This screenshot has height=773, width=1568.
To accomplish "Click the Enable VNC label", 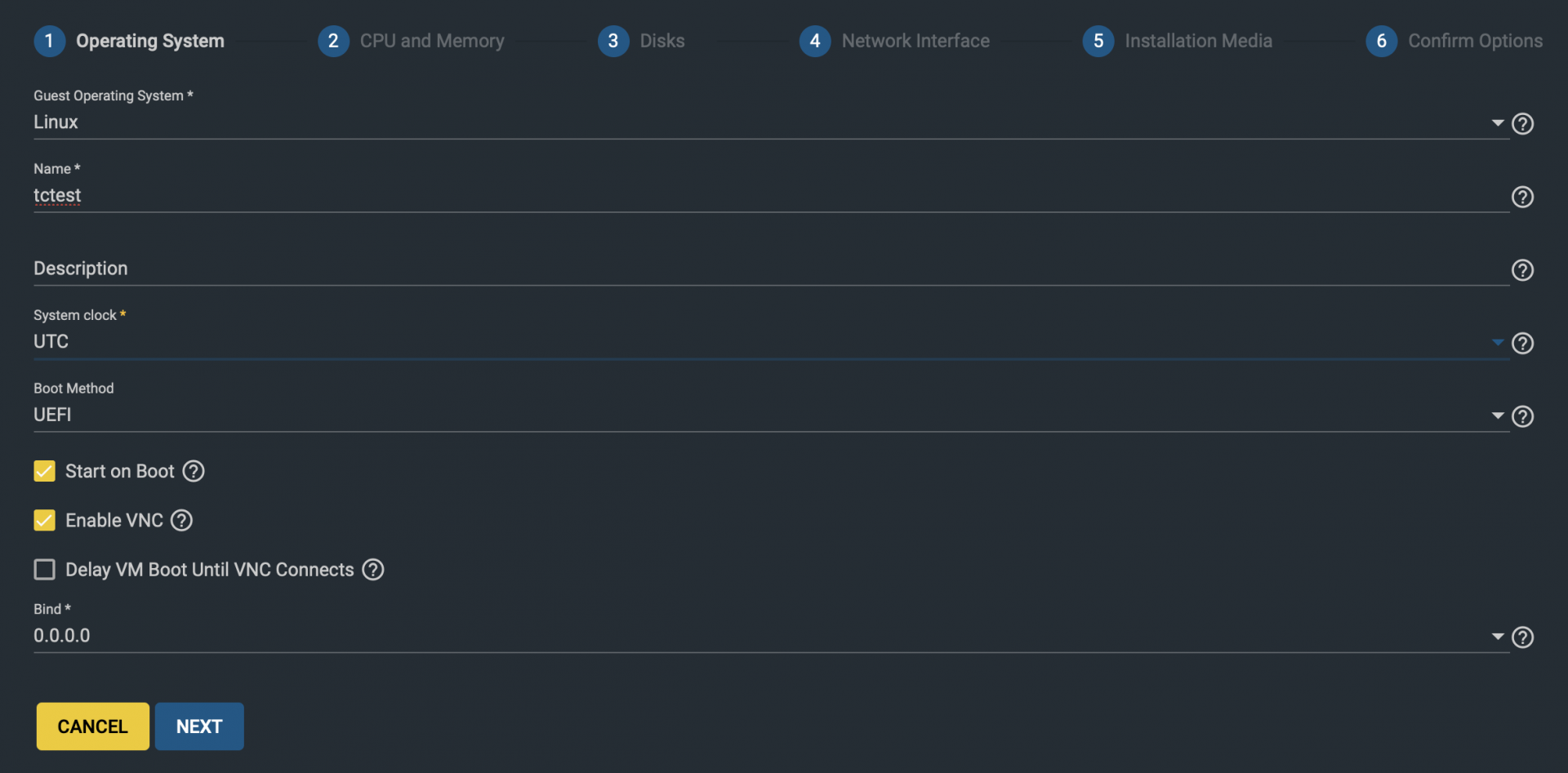I will point(114,520).
